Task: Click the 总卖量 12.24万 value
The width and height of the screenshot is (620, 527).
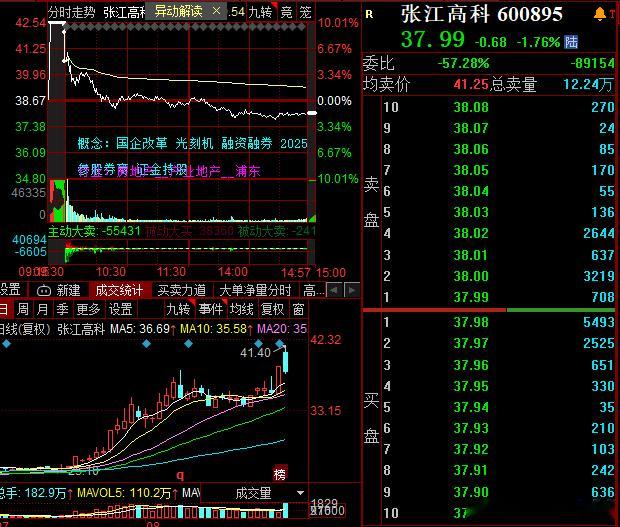Action: coord(588,84)
